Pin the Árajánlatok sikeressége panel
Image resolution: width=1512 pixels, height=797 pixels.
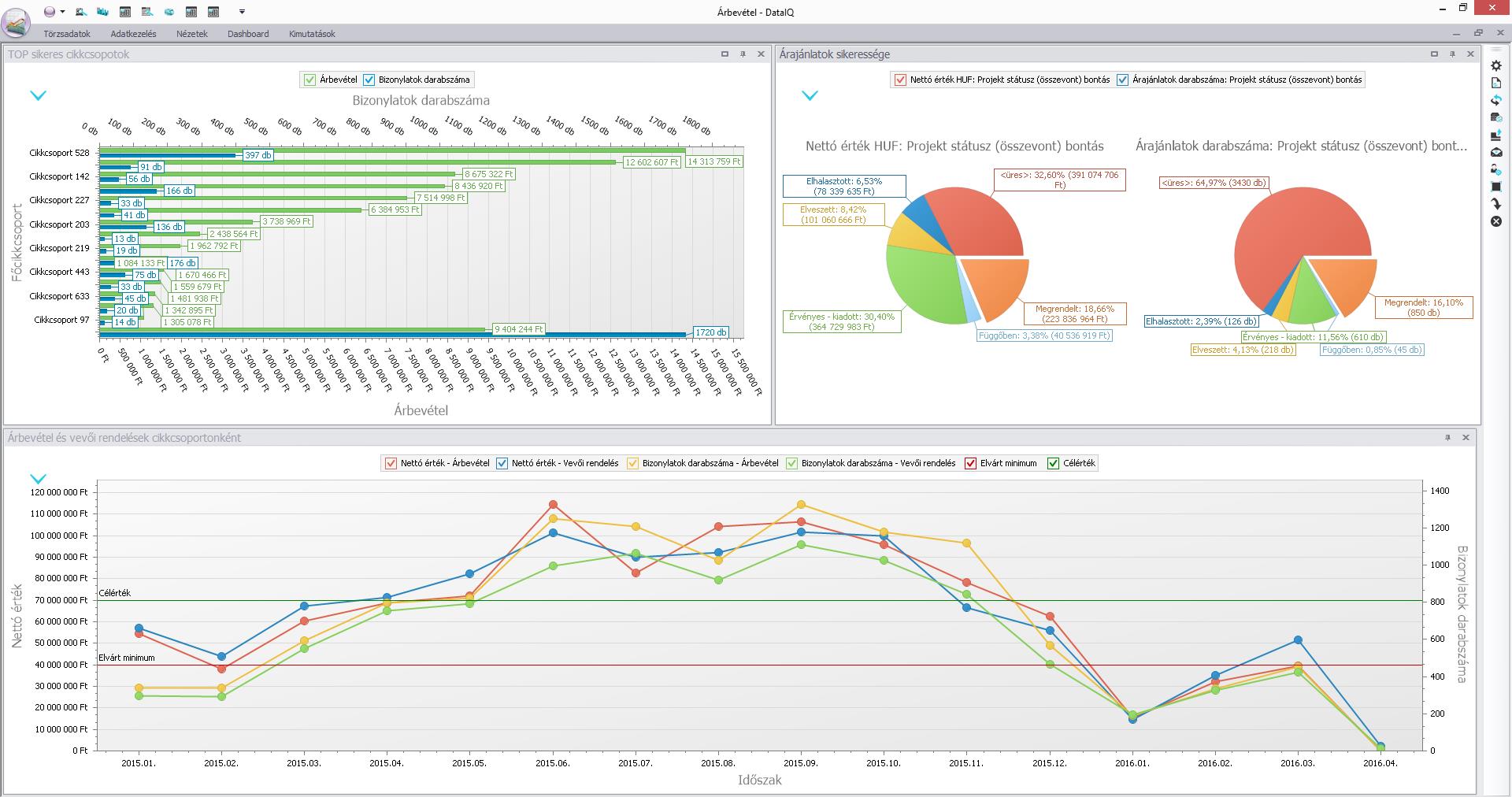point(1452,54)
